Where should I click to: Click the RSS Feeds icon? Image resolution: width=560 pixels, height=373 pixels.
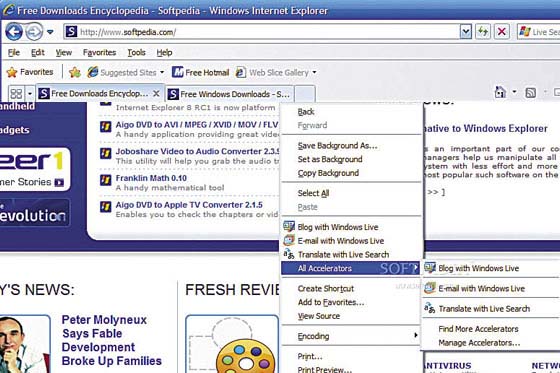[x=531, y=93]
